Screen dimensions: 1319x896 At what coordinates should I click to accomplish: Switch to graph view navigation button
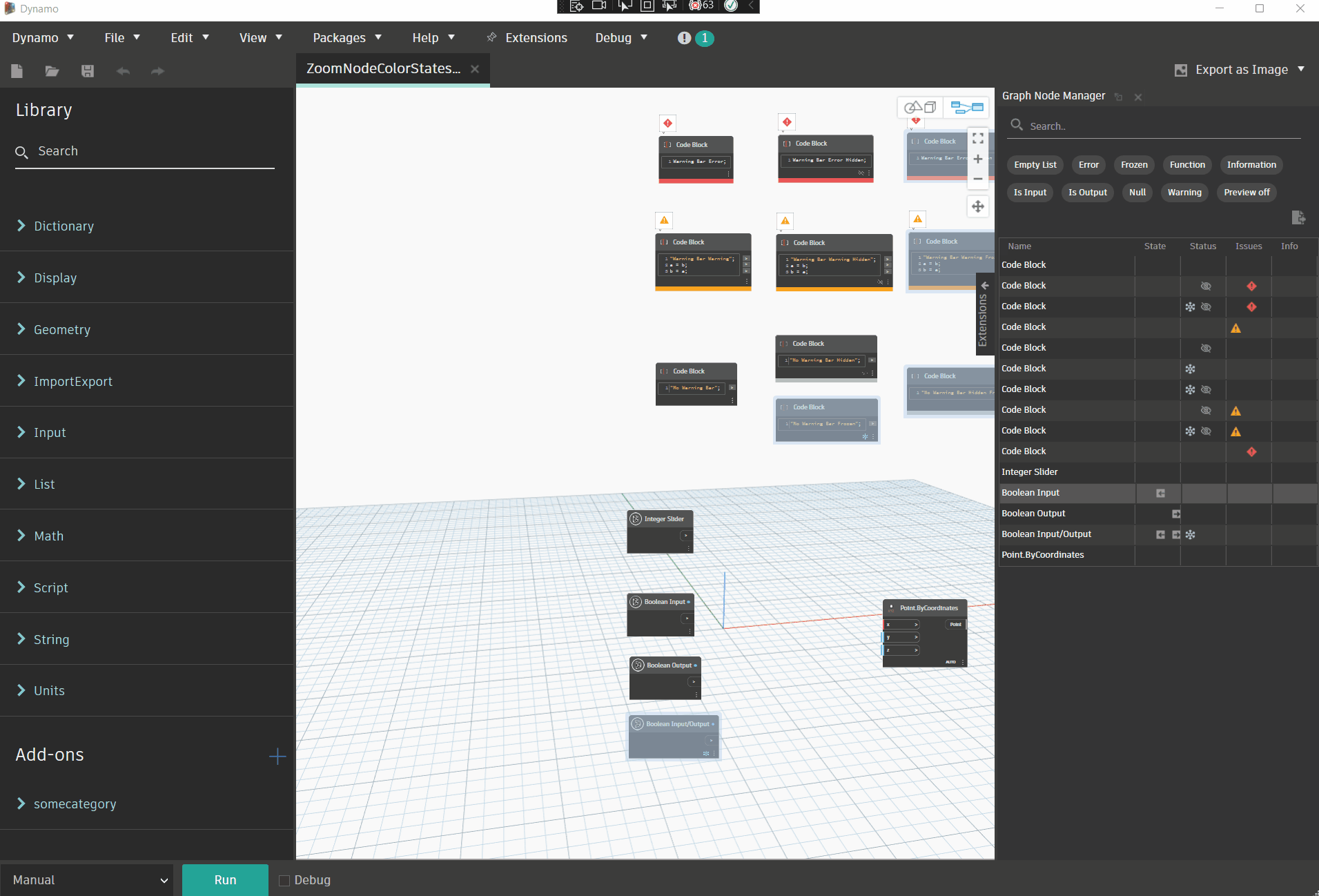(967, 107)
